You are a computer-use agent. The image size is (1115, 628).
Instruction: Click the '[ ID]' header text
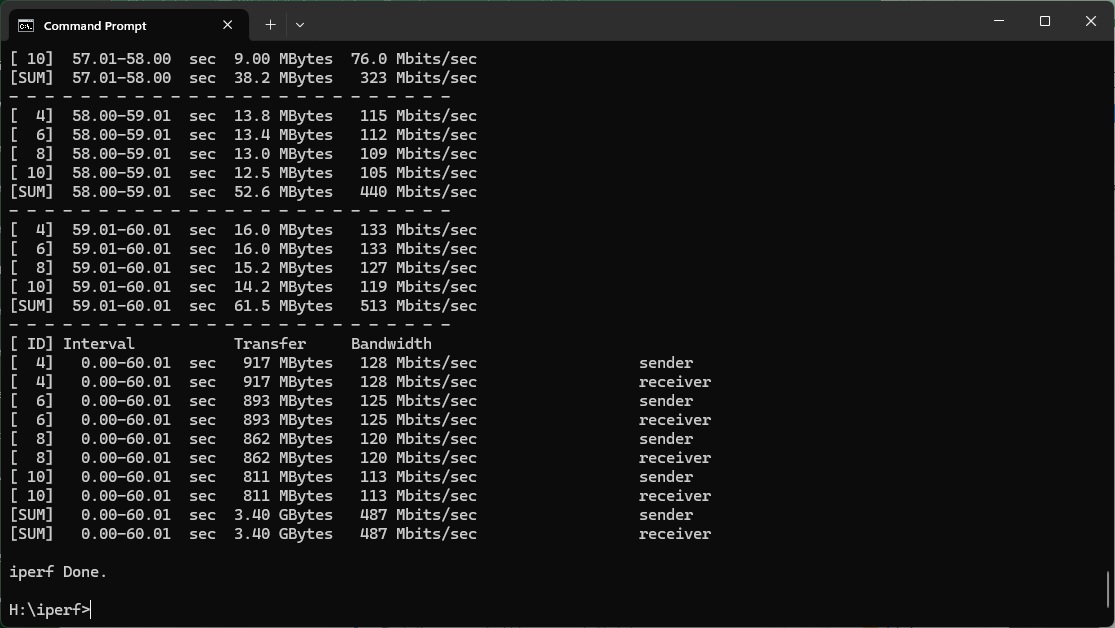point(31,344)
